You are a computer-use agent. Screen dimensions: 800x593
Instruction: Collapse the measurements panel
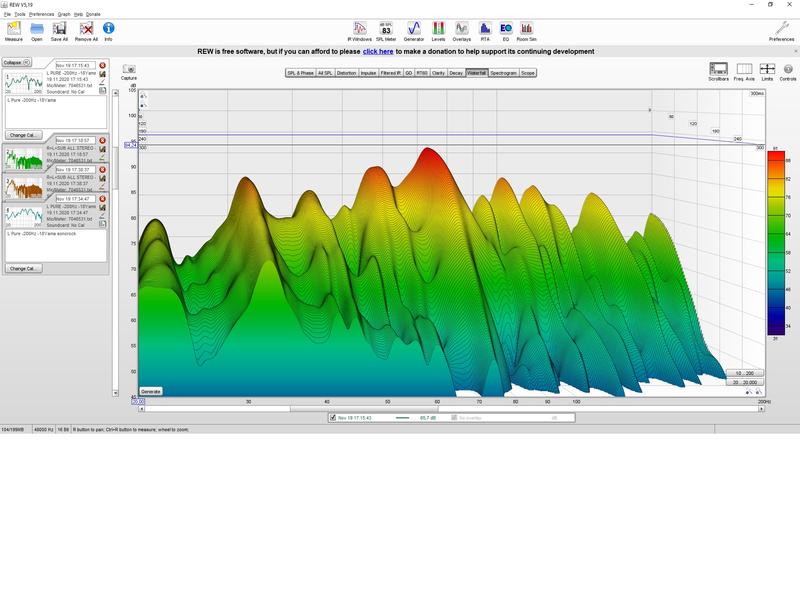13,61
